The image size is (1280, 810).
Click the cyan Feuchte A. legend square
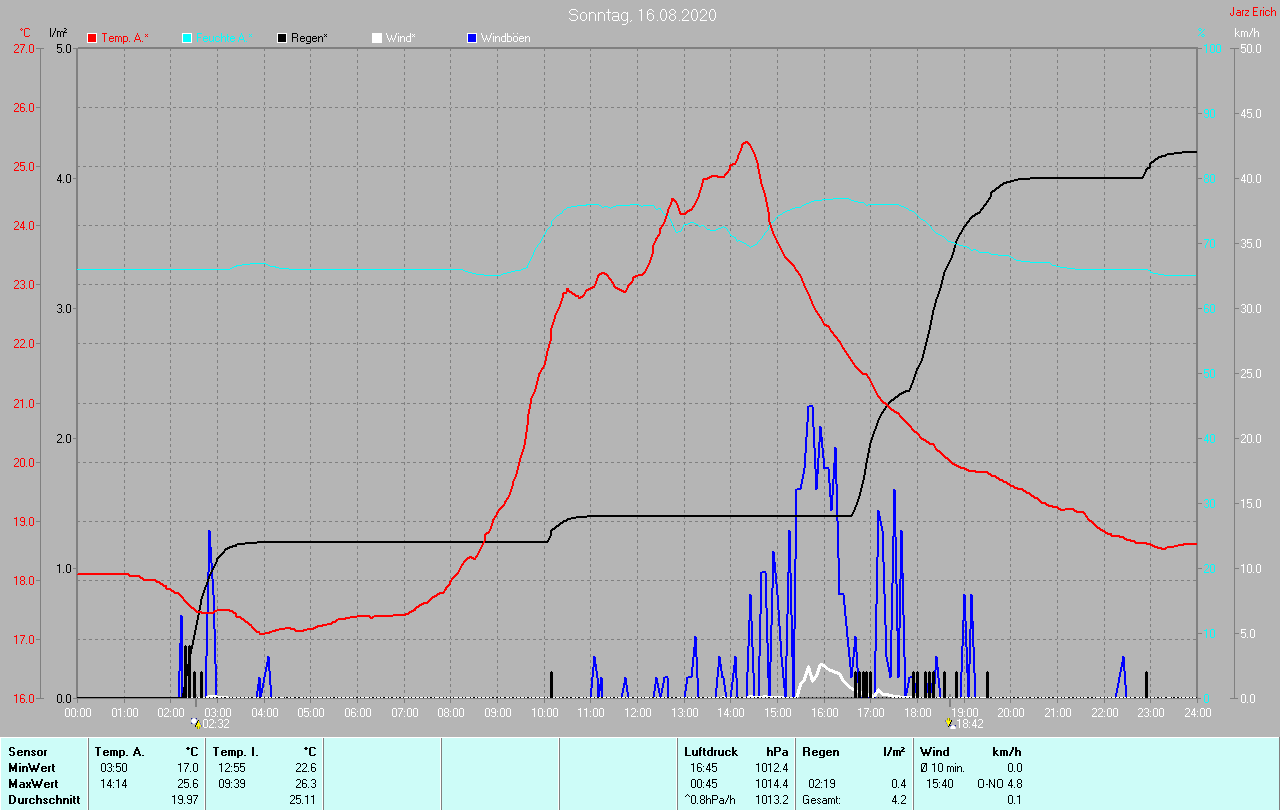[187, 38]
